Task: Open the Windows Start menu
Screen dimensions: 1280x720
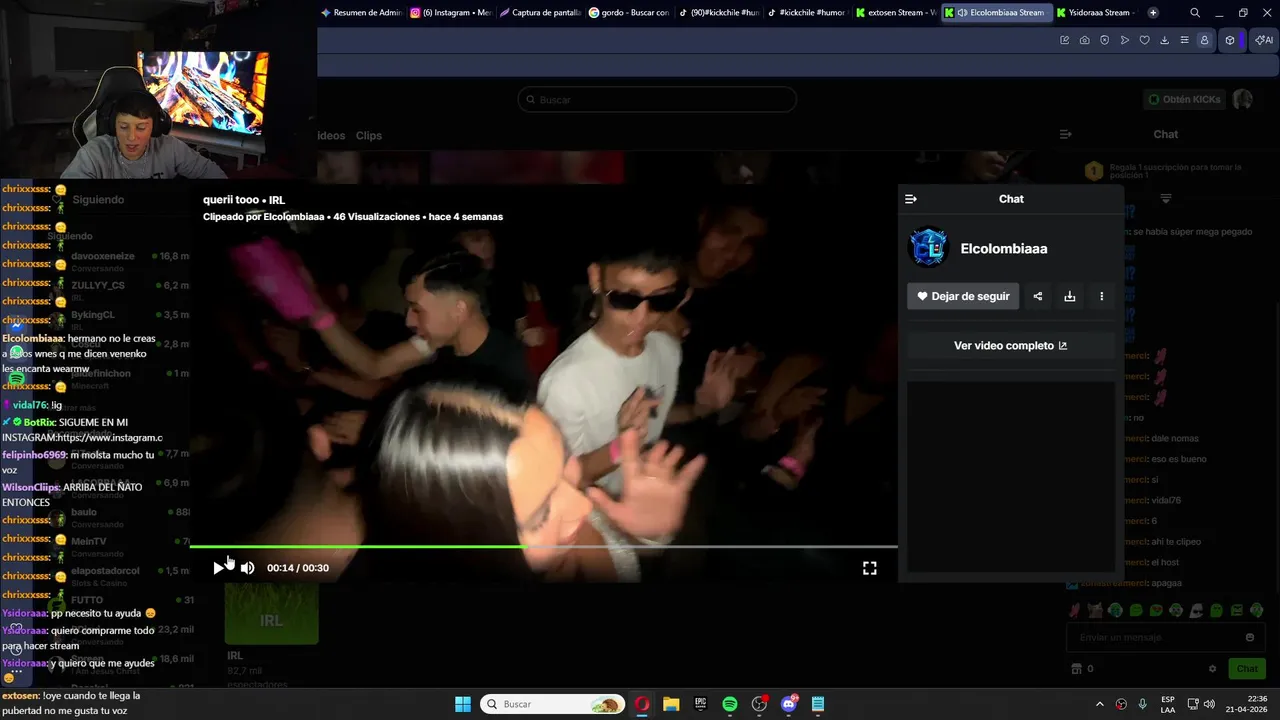Action: 463,704
